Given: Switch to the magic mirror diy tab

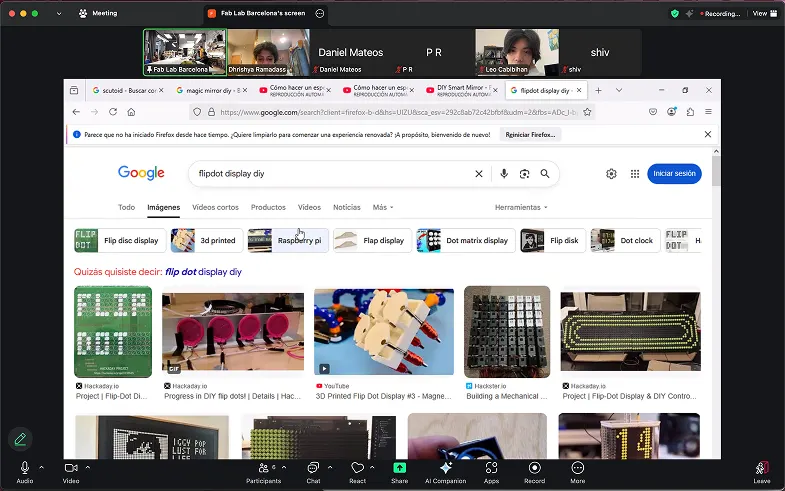Looking at the screenshot, I should (x=211, y=91).
